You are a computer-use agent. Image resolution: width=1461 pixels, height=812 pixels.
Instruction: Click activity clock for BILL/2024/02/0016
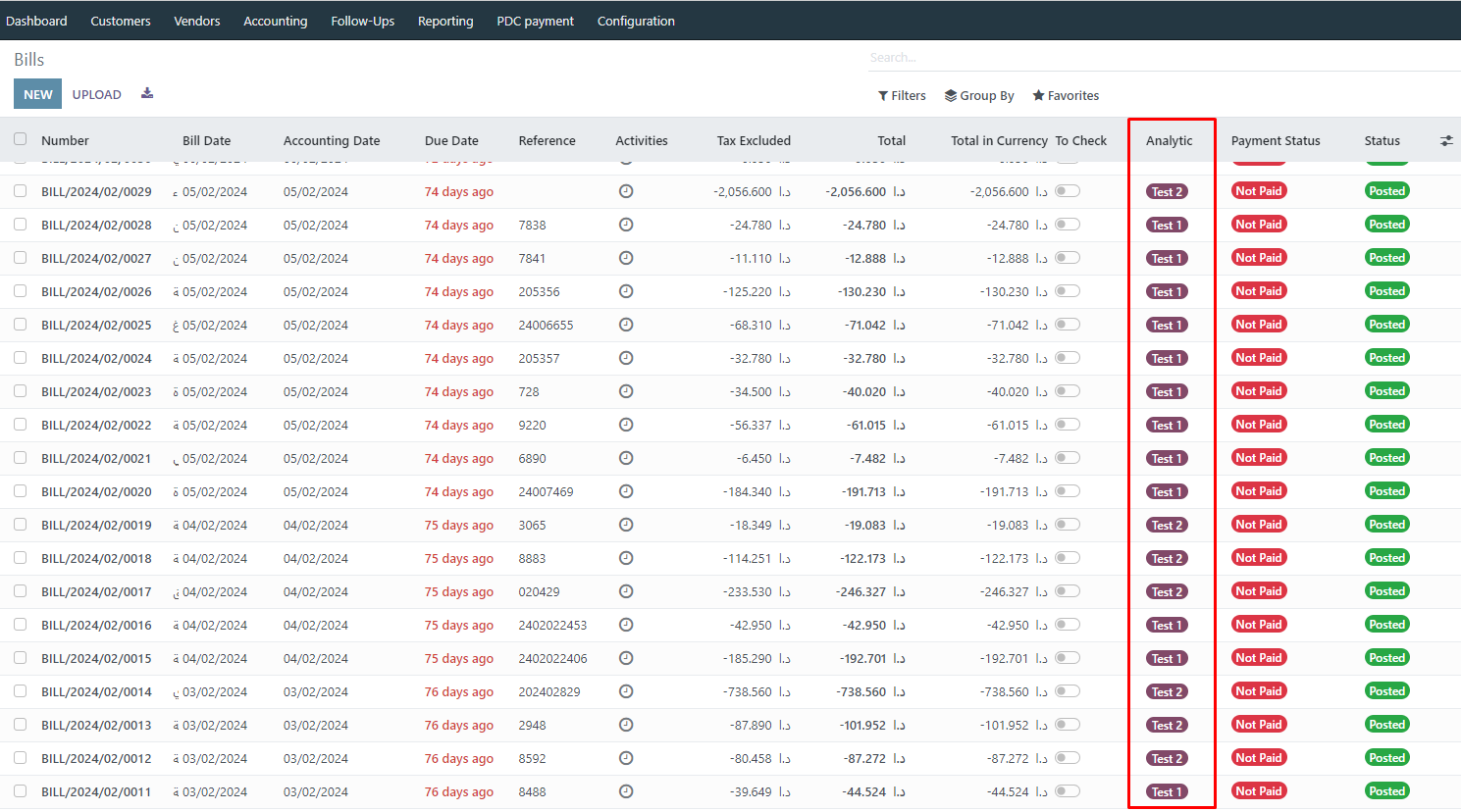(626, 625)
